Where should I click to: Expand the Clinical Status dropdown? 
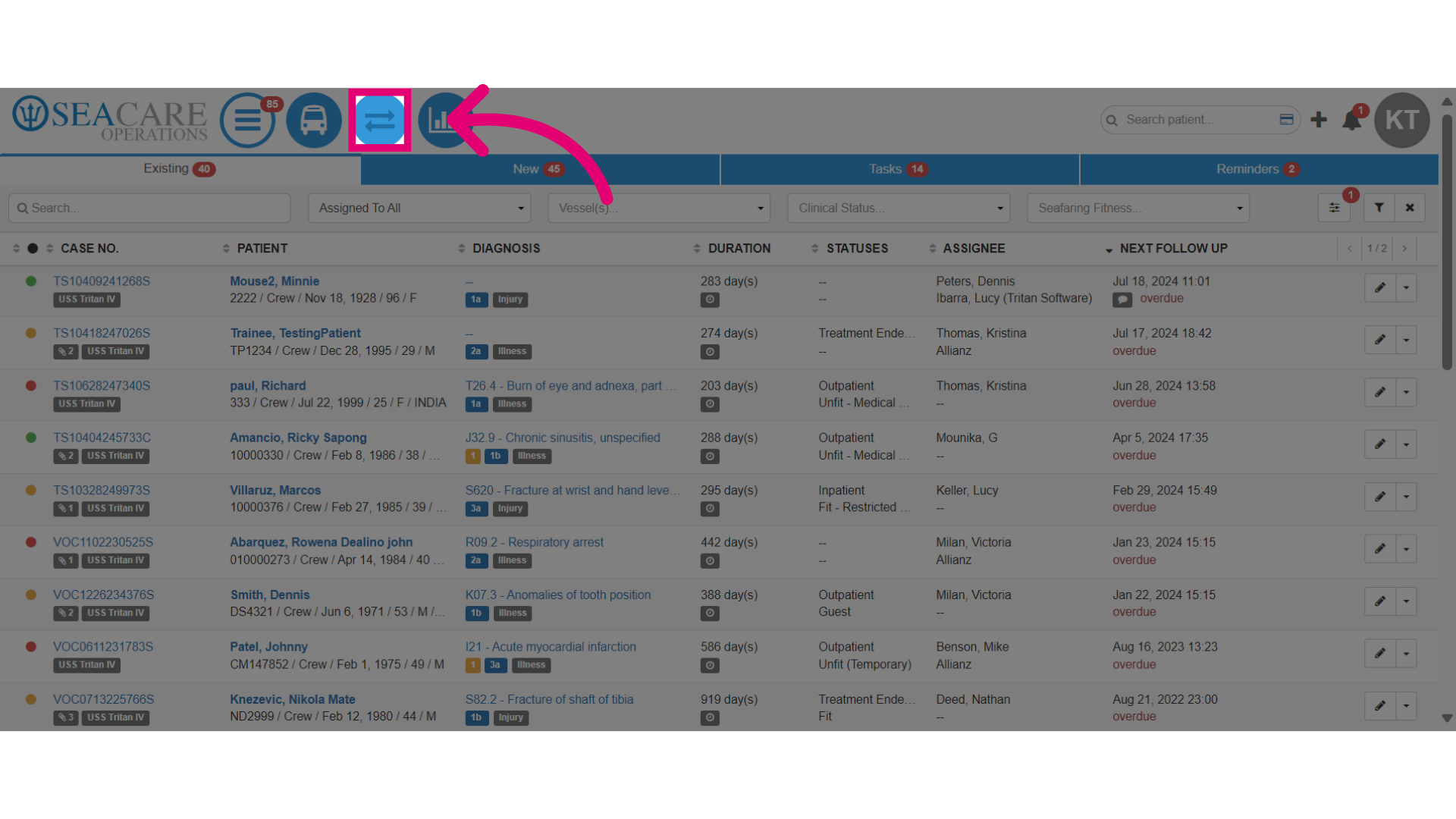(x=899, y=208)
